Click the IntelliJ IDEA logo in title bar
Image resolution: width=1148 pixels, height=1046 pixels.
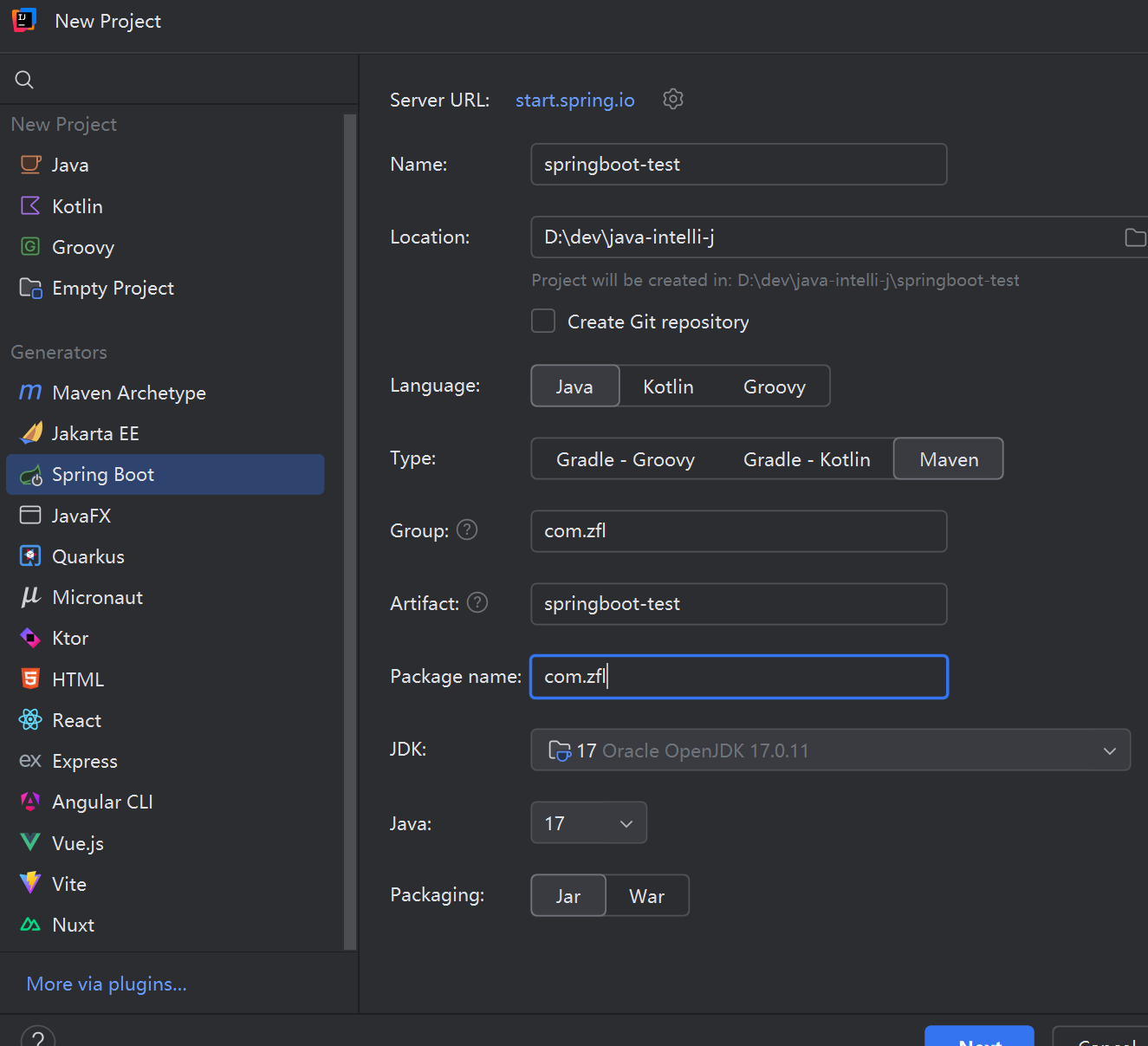coord(24,20)
